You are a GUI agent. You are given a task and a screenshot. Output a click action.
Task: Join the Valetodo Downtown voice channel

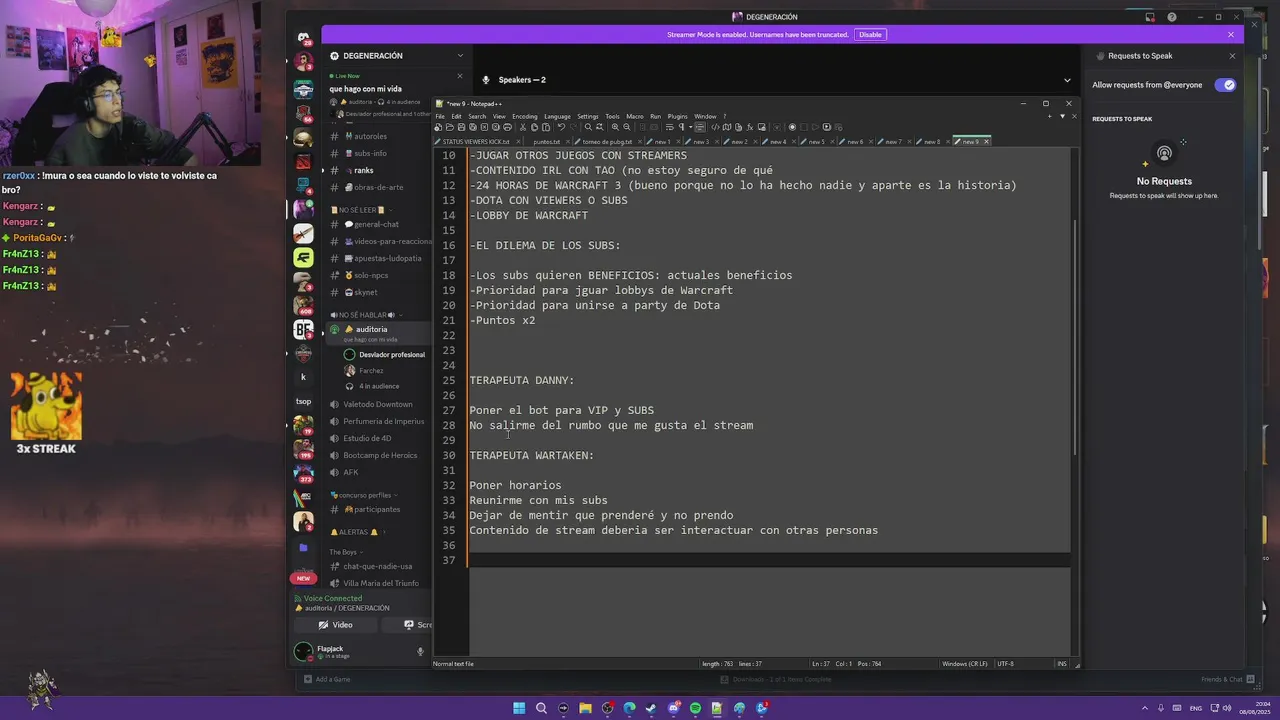tap(378, 404)
